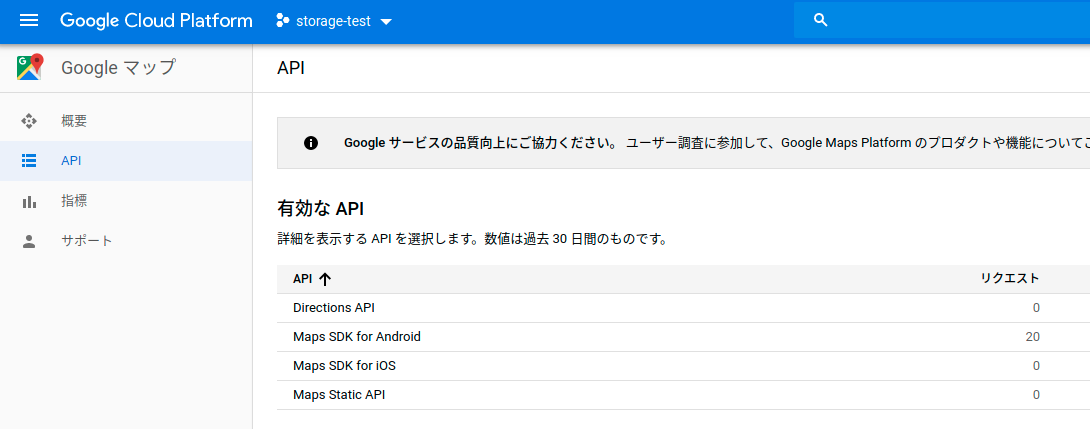
Task: Click the 指標 bar chart icon
Action: pyautogui.click(x=29, y=202)
